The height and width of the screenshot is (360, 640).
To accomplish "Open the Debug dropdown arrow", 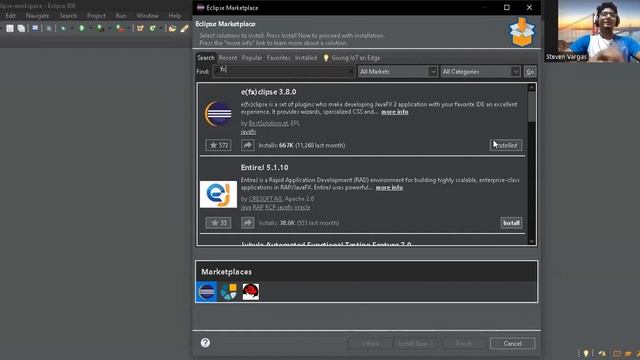I will (72, 28).
